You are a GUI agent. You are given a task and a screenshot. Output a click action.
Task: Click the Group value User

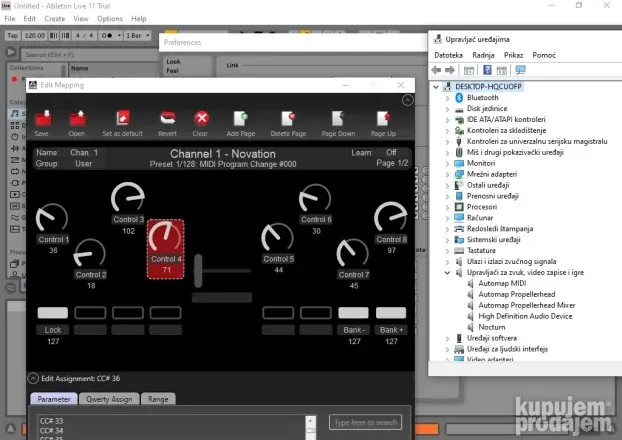pyautogui.click(x=84, y=163)
